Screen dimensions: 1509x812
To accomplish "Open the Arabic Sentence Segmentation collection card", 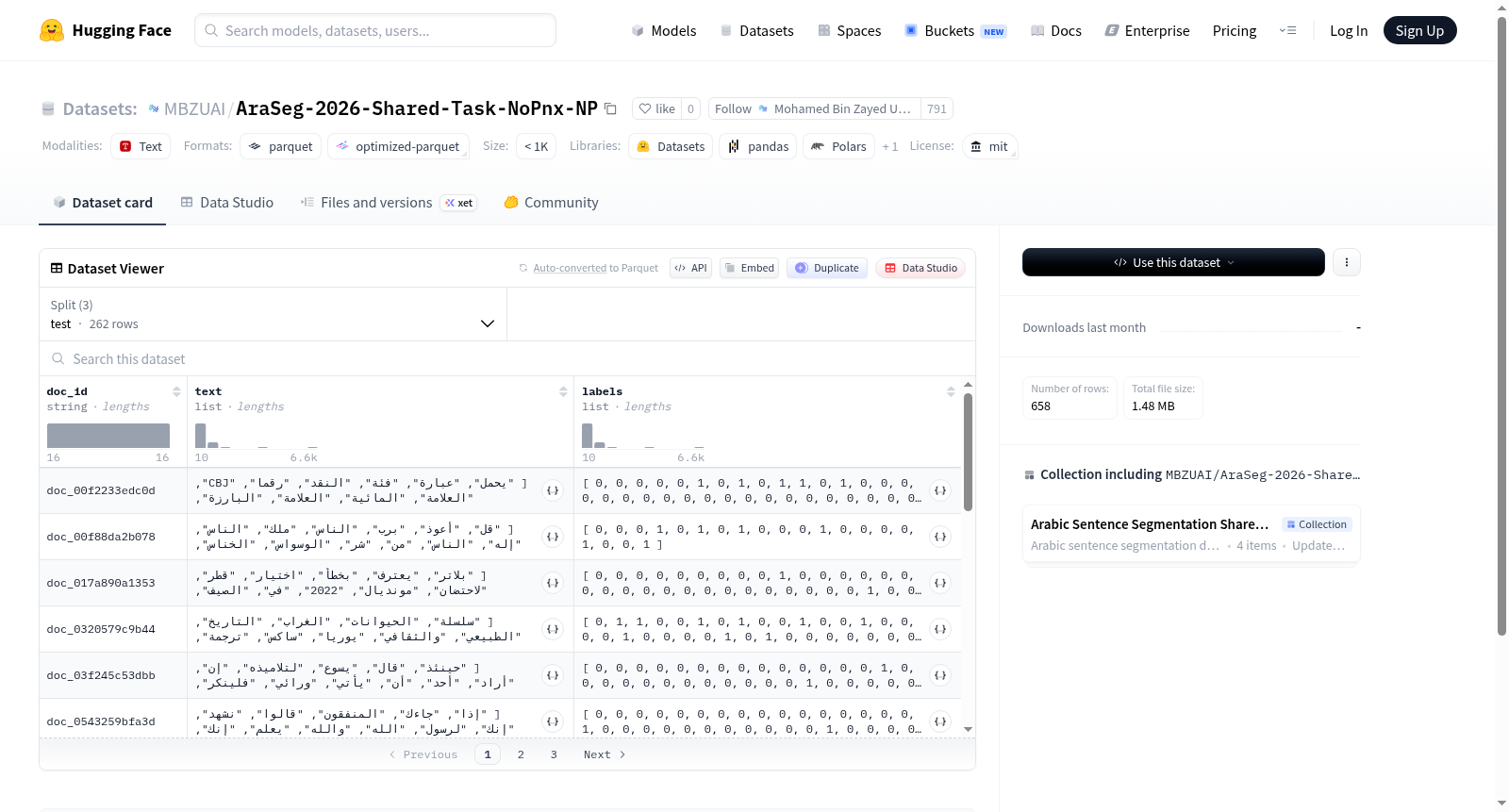I will click(1191, 534).
